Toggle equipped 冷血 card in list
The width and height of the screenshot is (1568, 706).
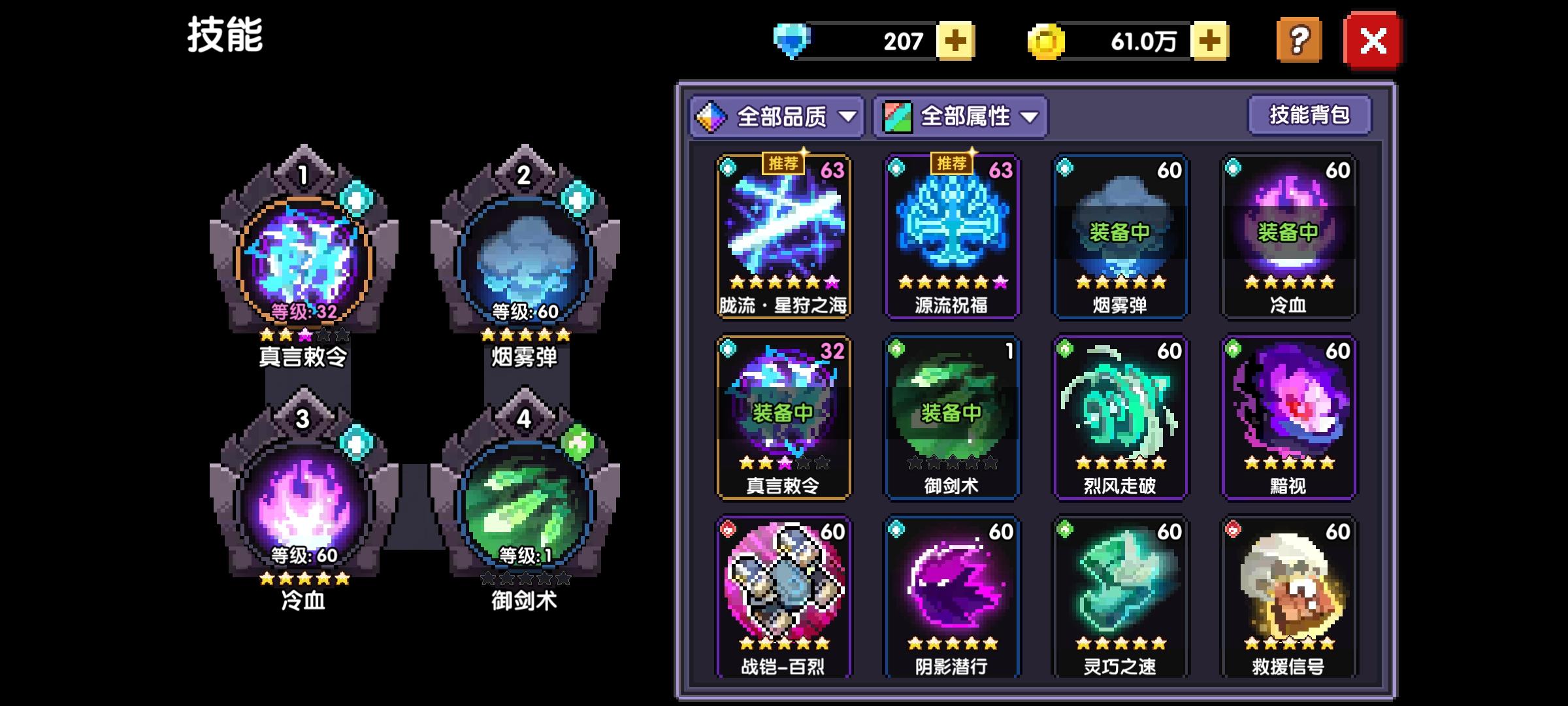click(x=1288, y=237)
